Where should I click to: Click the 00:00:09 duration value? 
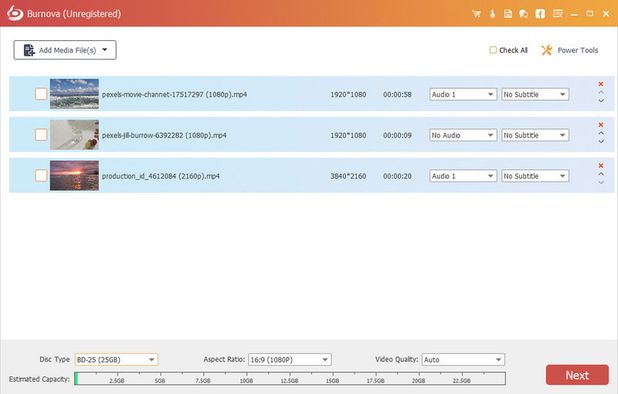point(397,135)
